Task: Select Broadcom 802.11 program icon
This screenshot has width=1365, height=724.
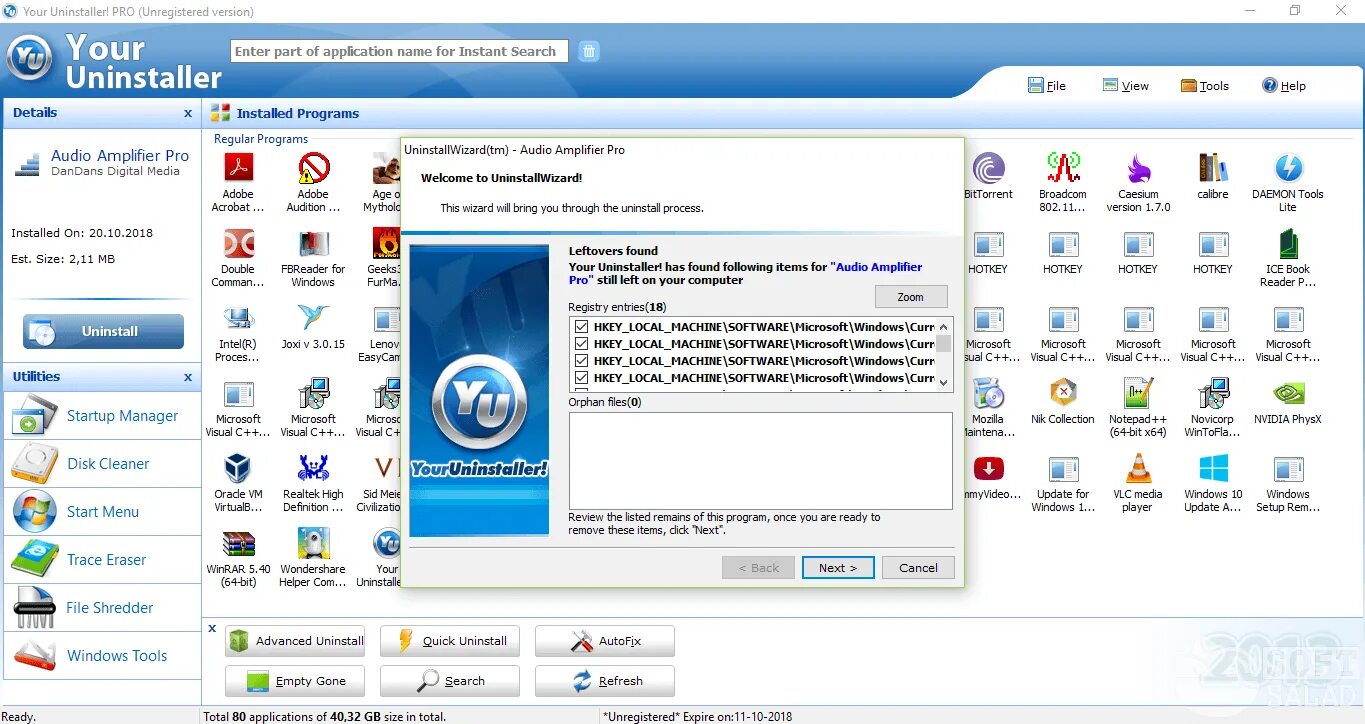Action: (1063, 167)
